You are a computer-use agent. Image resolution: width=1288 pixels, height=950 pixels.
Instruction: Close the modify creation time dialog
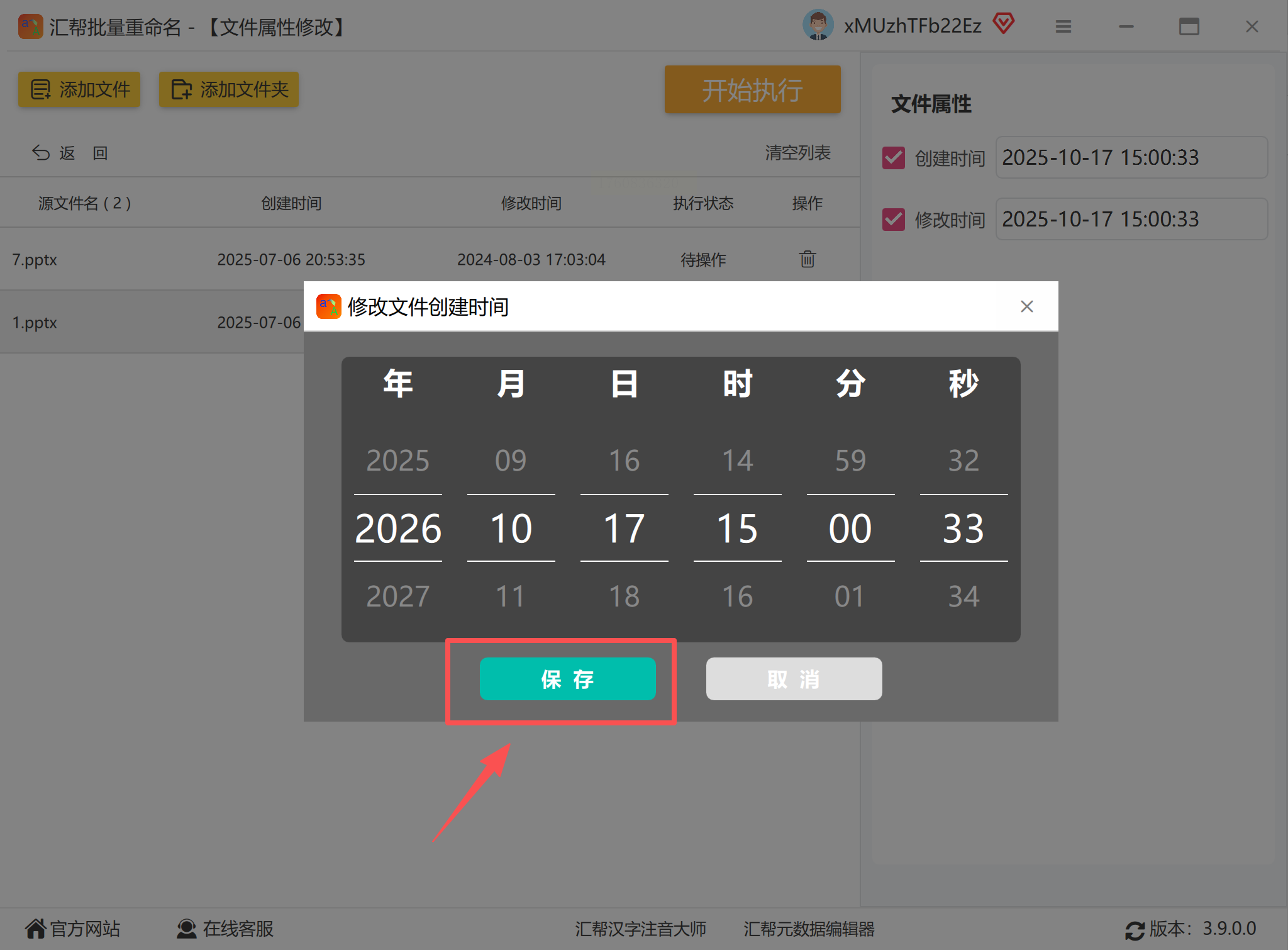coord(1026,306)
